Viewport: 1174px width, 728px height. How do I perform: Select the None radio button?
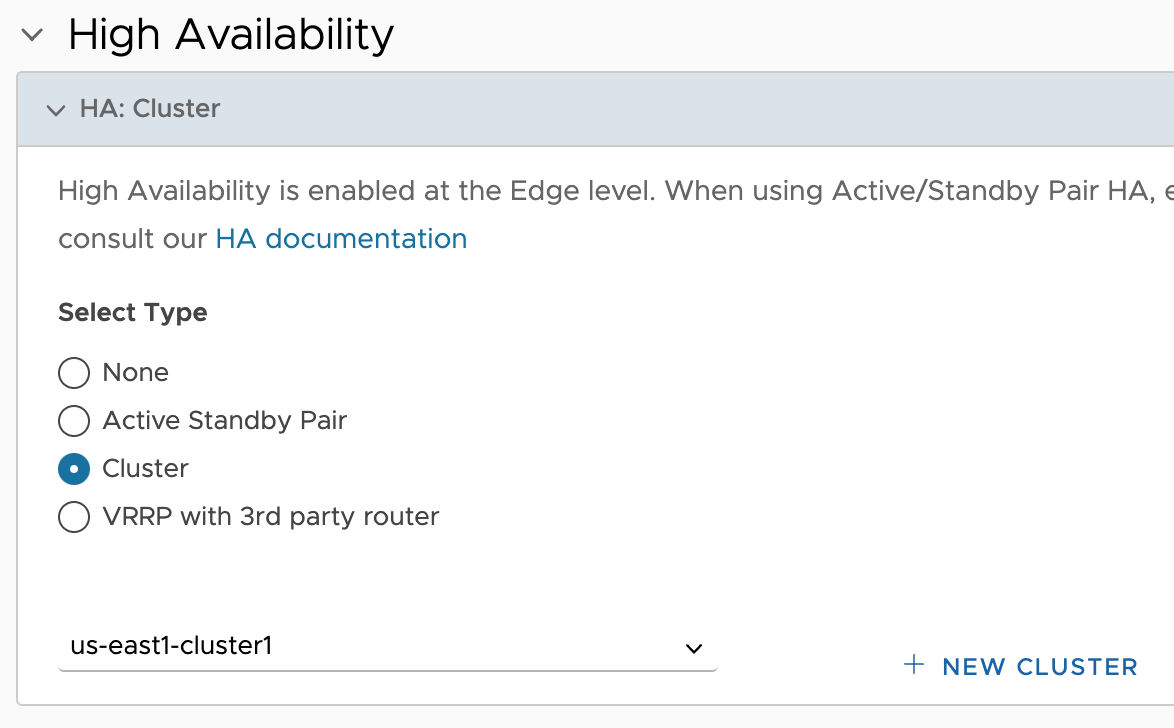74,372
